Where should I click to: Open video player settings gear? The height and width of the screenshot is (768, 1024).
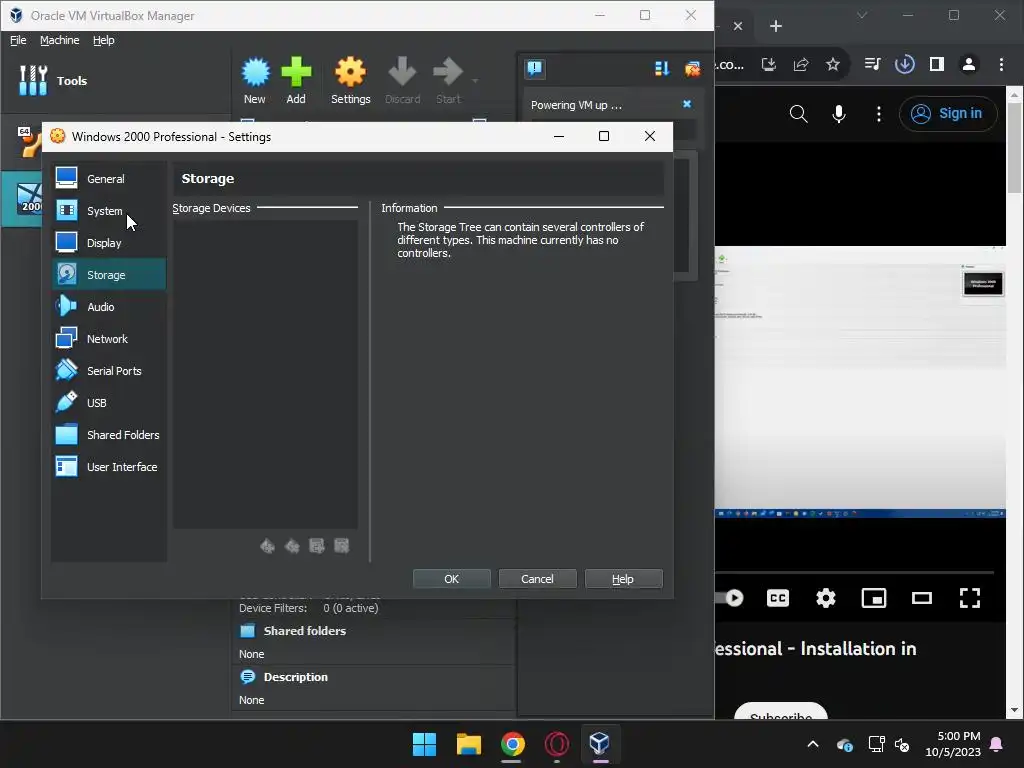coord(825,598)
